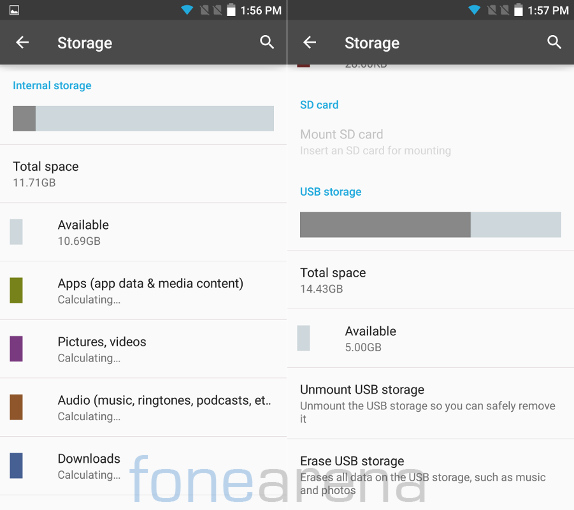Open the Audio (music, ringtones, podcasts) entry
This screenshot has height=510, width=574.
[x=143, y=407]
